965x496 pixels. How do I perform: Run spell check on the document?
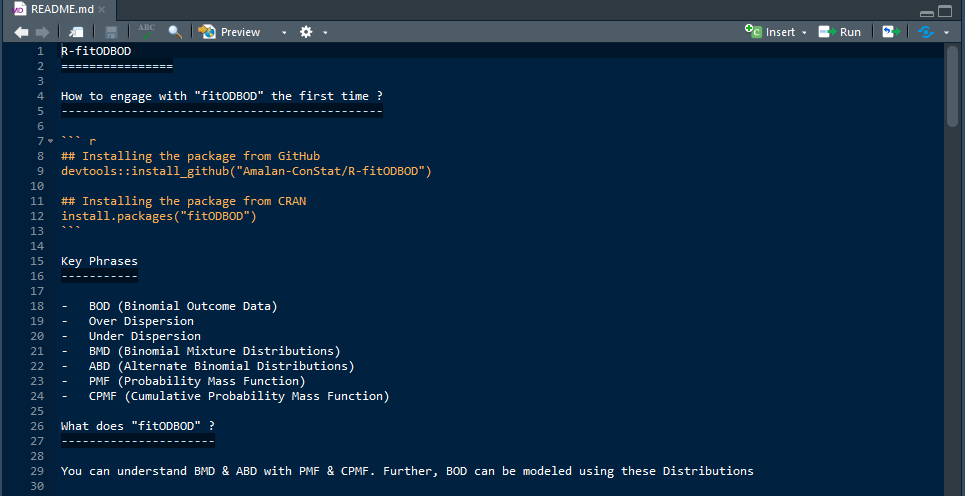pyautogui.click(x=146, y=32)
